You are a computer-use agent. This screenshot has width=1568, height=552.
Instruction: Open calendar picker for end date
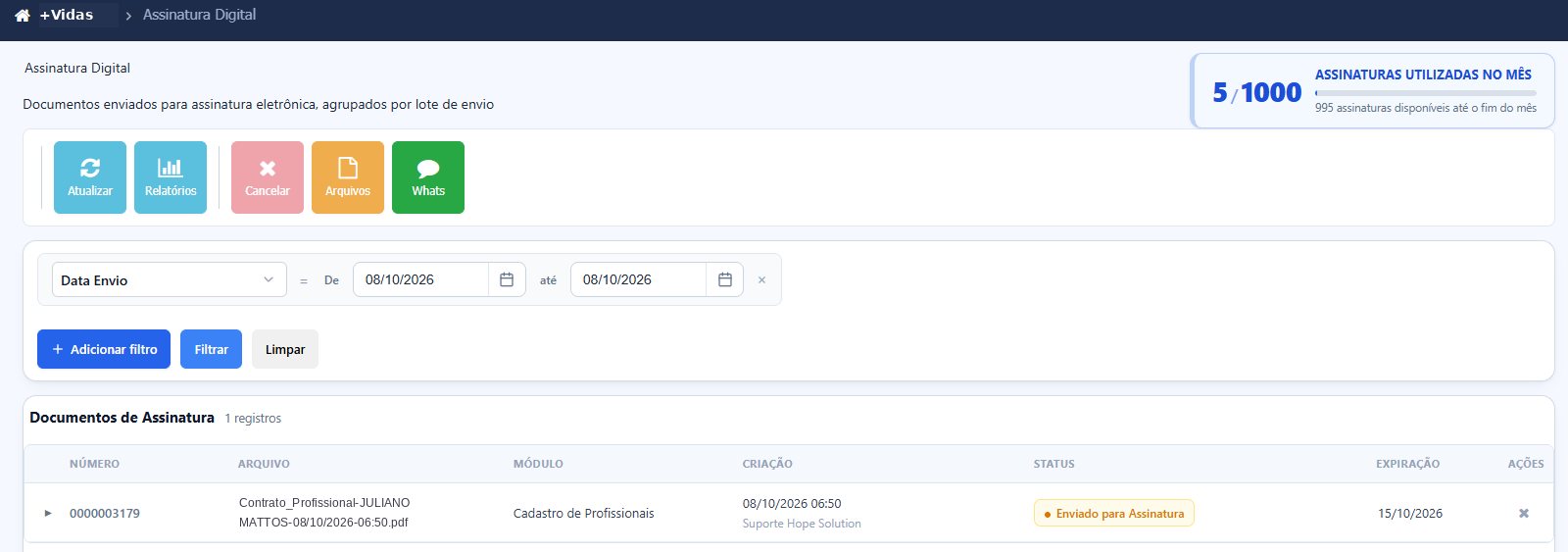pyautogui.click(x=725, y=279)
